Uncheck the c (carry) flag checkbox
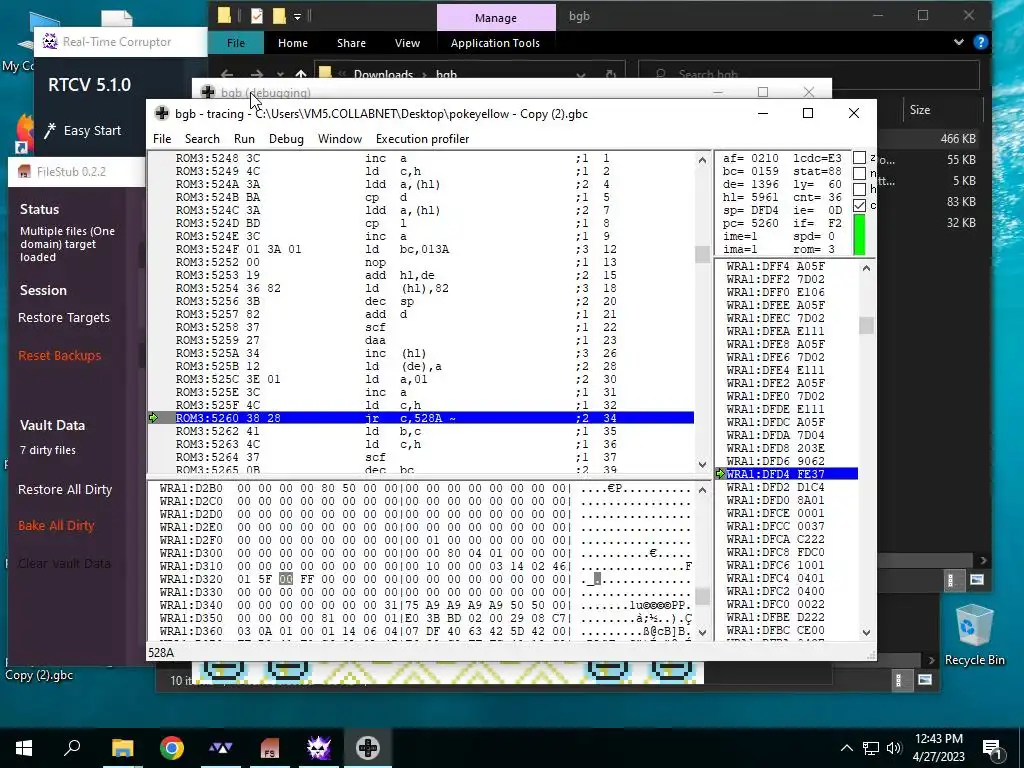 859,205
